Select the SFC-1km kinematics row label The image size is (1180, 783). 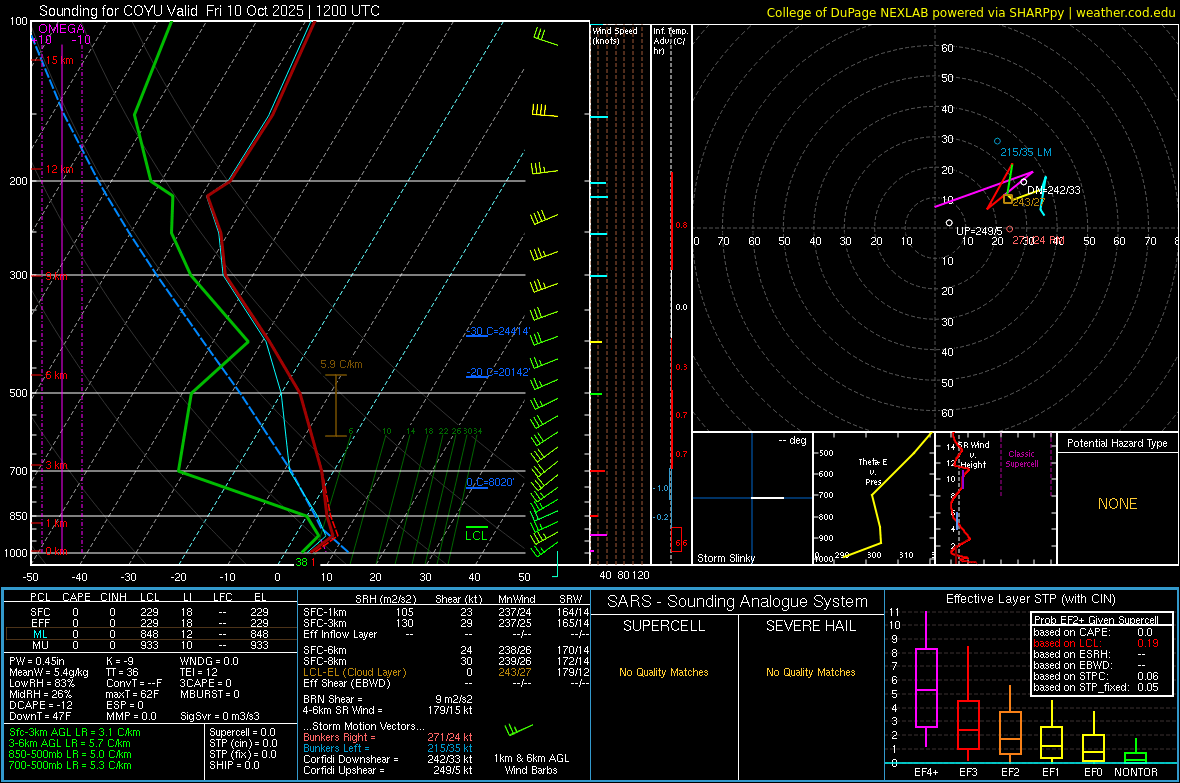(x=325, y=613)
